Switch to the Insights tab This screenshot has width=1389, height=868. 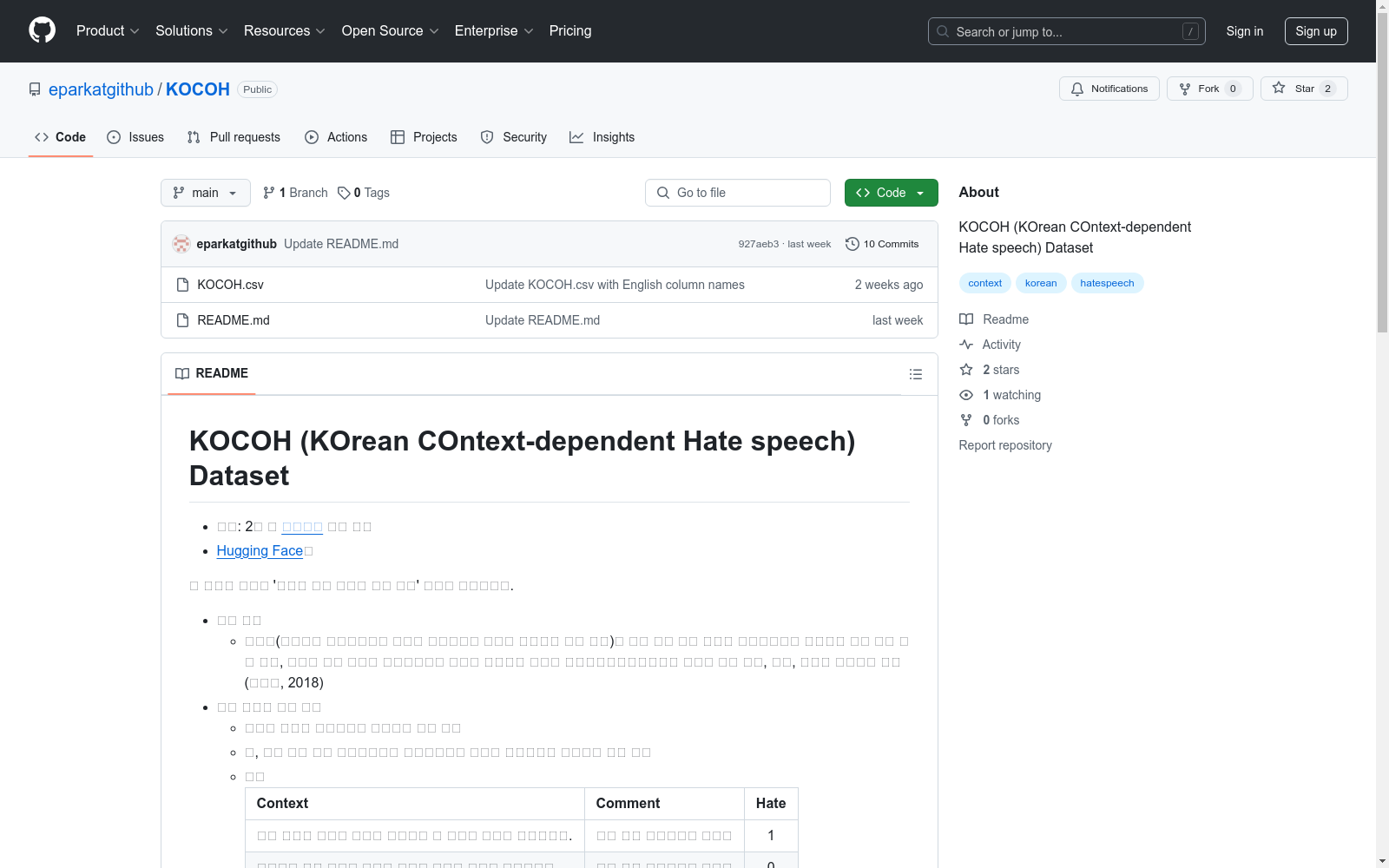(602, 137)
